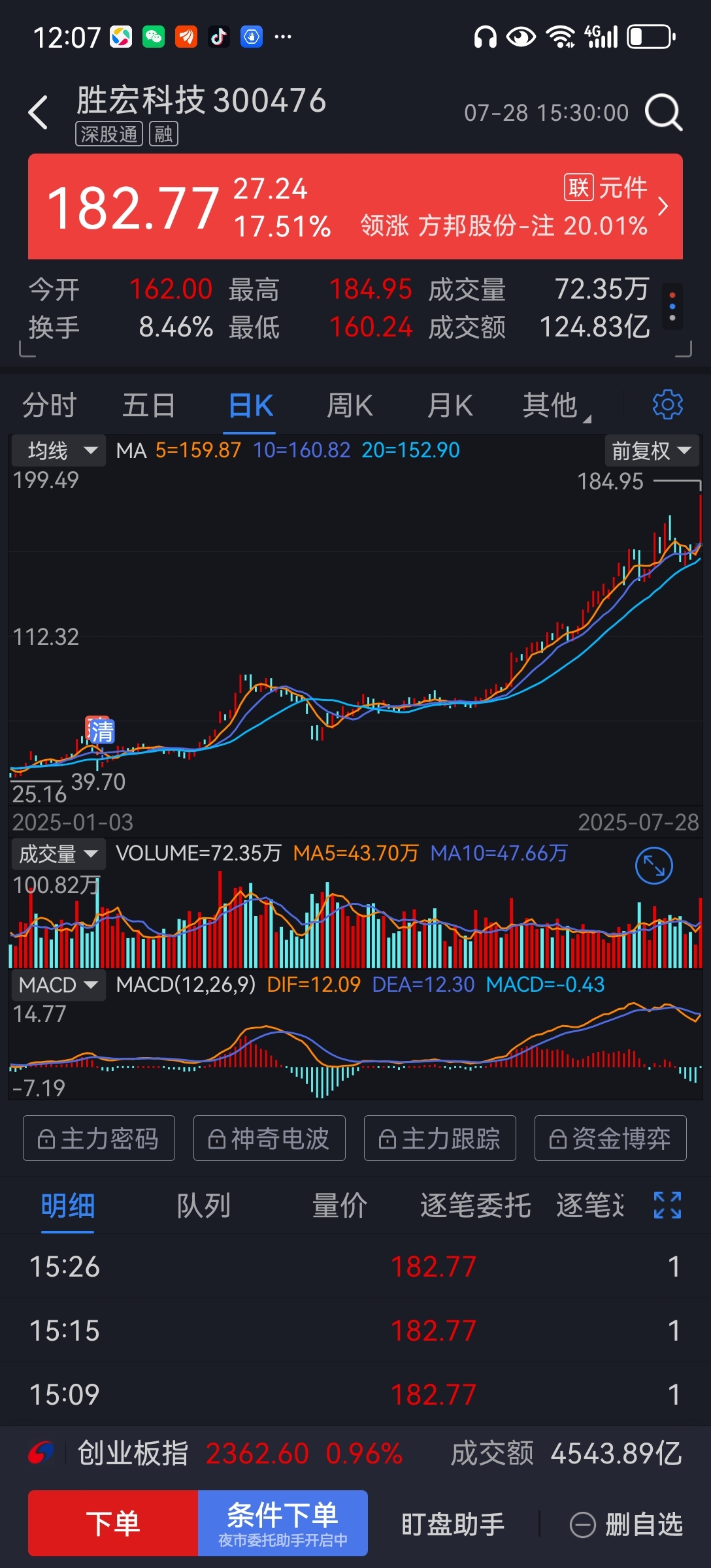711x1568 pixels.
Task: Tap the red 下单 order button
Action: [113, 1523]
